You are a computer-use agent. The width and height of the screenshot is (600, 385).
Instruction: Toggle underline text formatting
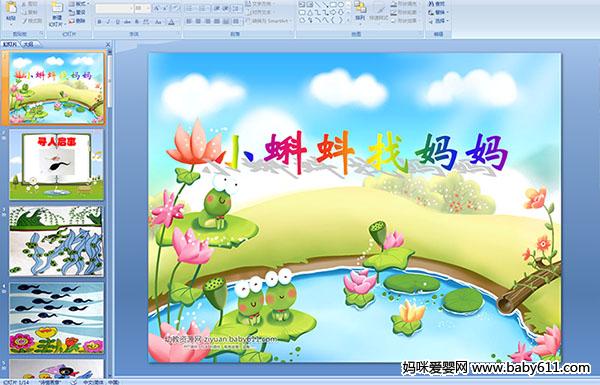pyautogui.click(x=117, y=22)
